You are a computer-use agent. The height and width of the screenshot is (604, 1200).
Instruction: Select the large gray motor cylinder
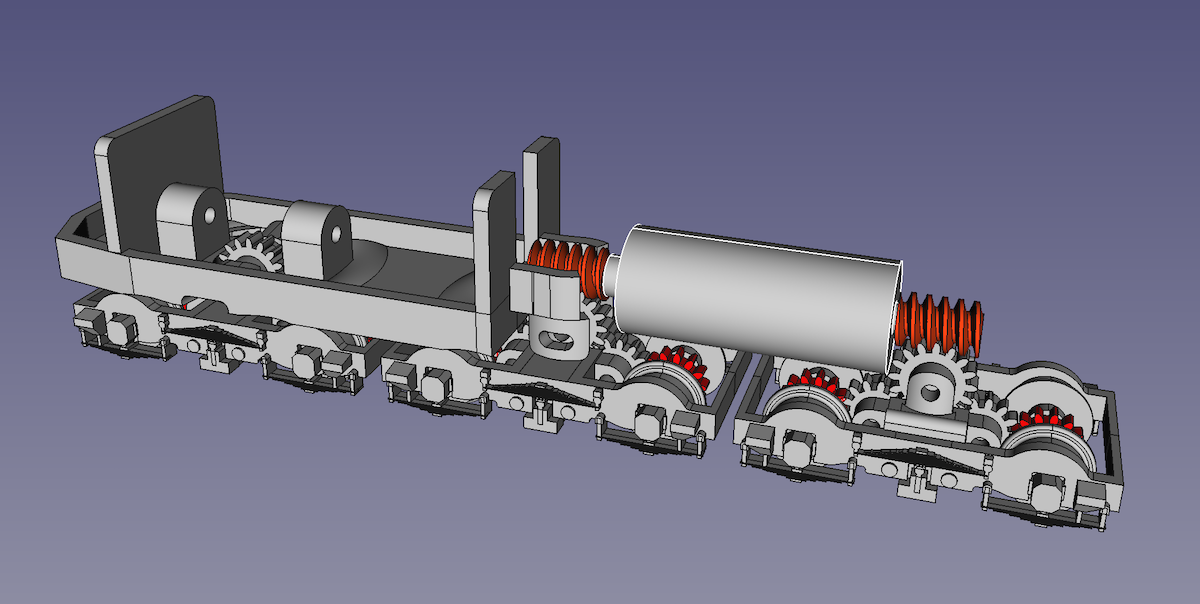pyautogui.click(x=760, y=295)
